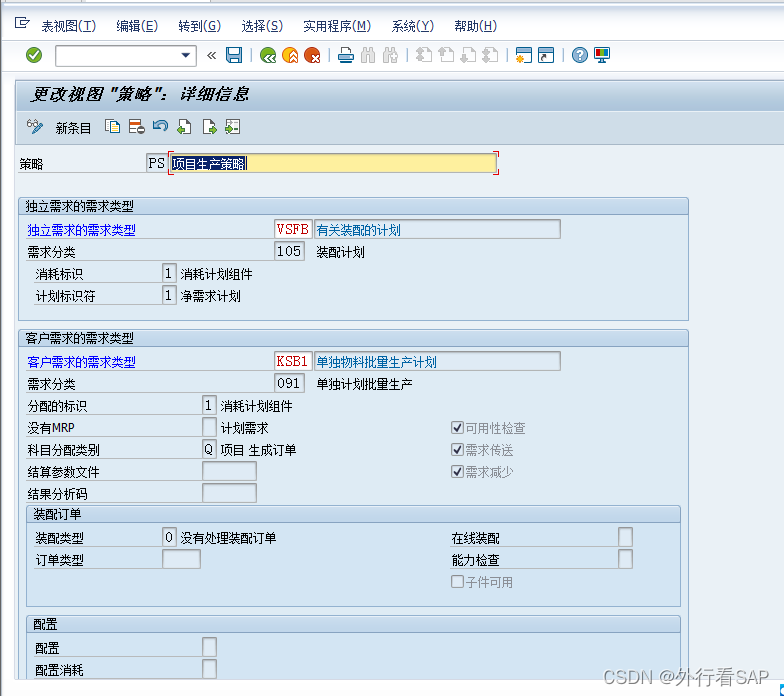
Task: Click the green Back icon
Action: tap(268, 55)
